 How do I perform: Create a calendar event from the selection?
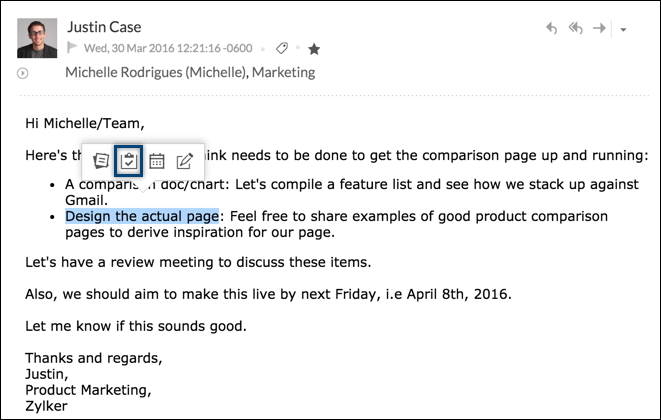tap(157, 161)
